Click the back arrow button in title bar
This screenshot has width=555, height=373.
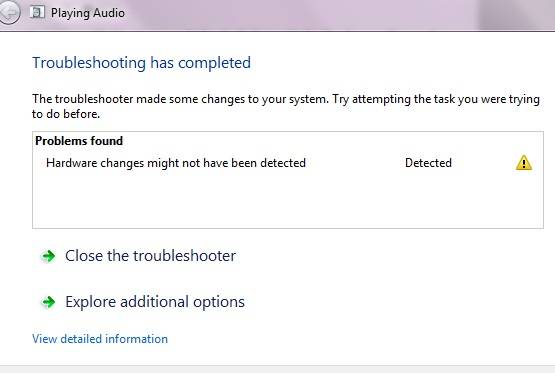tap(9, 13)
